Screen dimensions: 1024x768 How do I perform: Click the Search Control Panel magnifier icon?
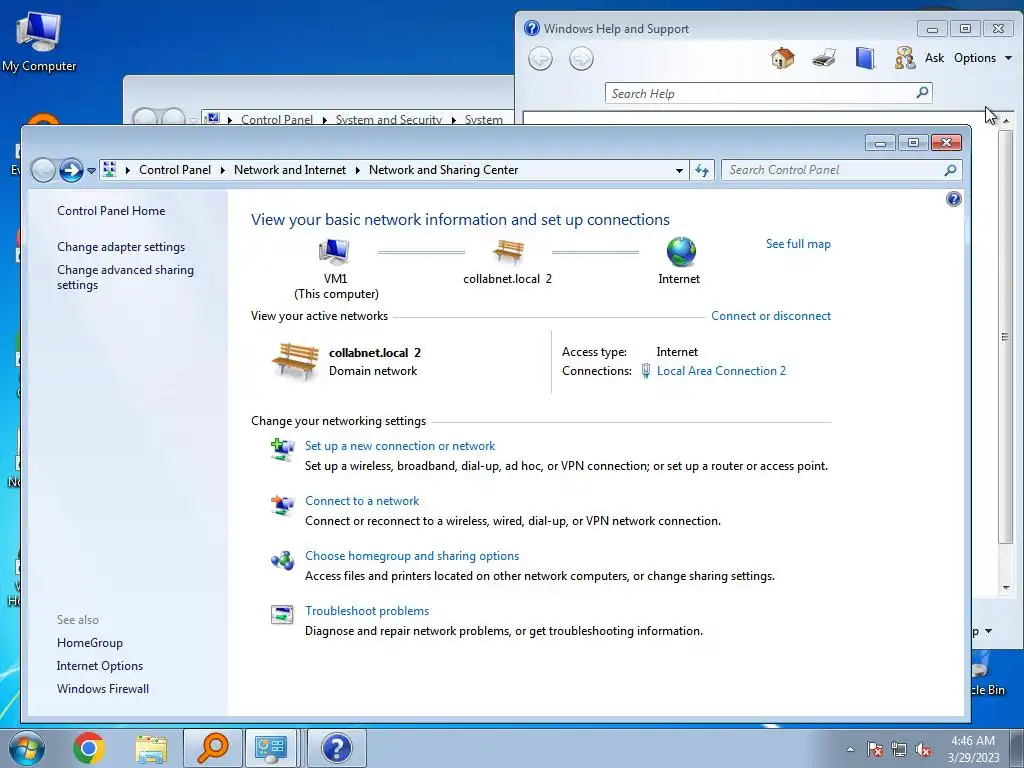950,170
